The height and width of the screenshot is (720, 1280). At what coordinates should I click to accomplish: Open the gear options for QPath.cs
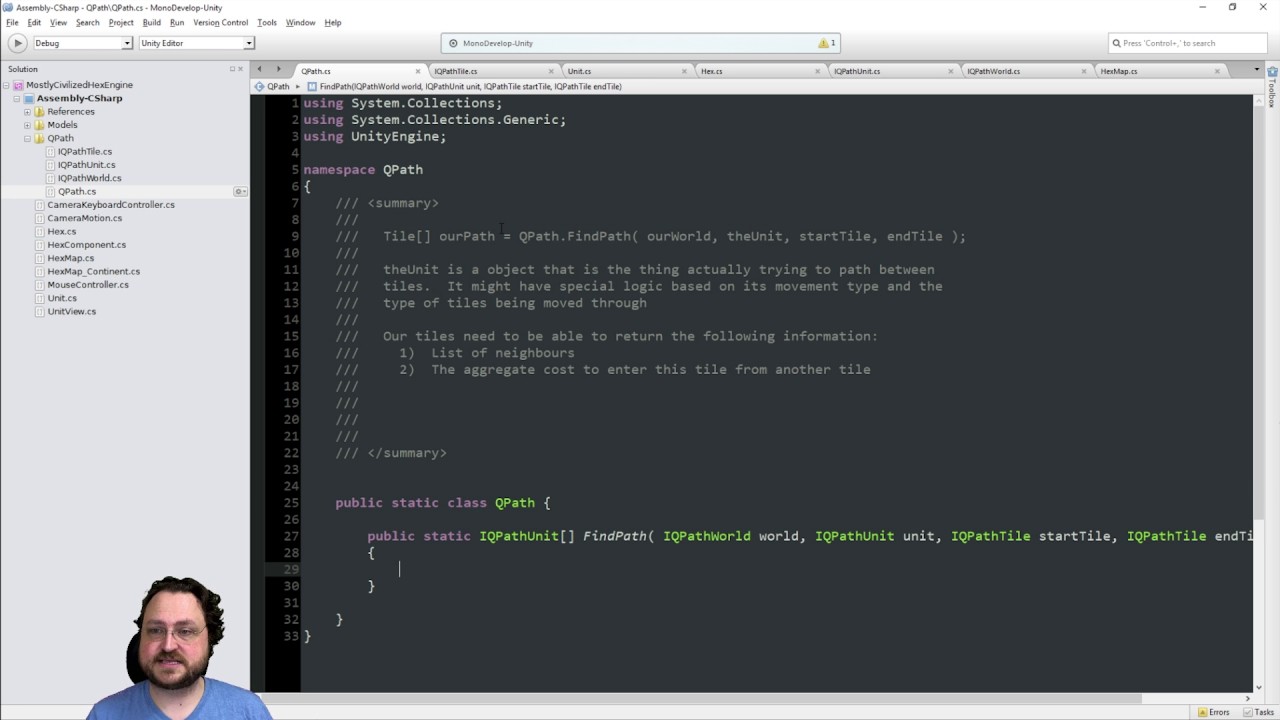pyautogui.click(x=240, y=191)
